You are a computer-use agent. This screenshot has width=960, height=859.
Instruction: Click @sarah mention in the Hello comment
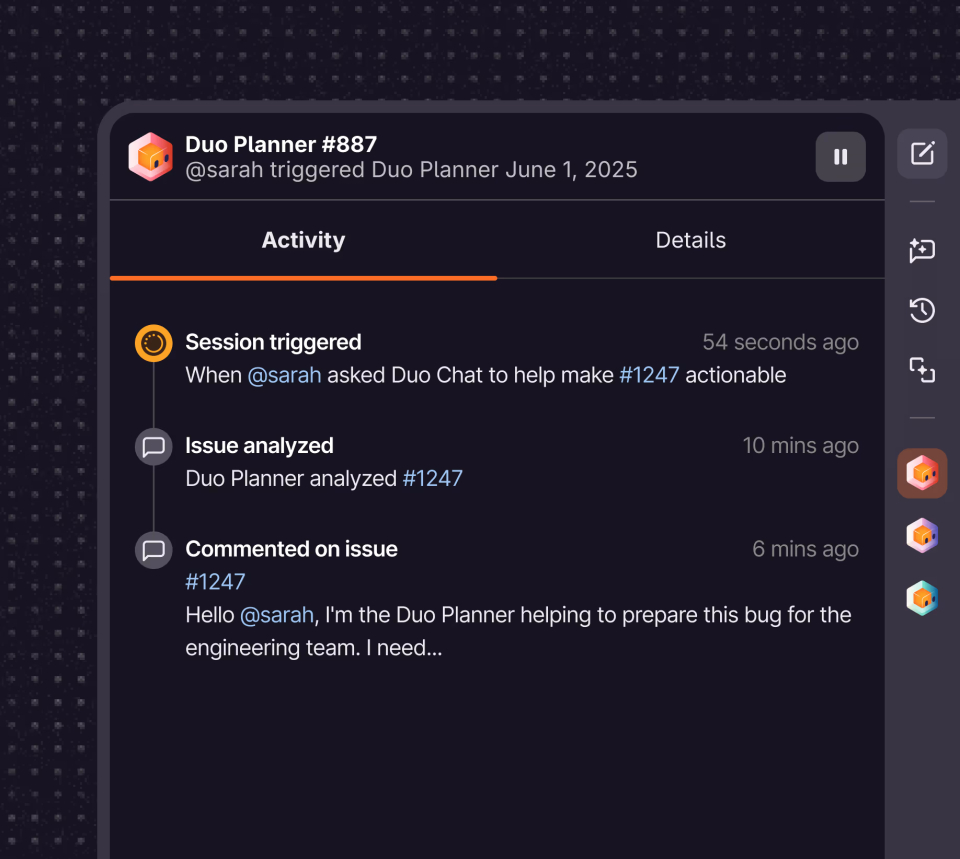point(277,615)
